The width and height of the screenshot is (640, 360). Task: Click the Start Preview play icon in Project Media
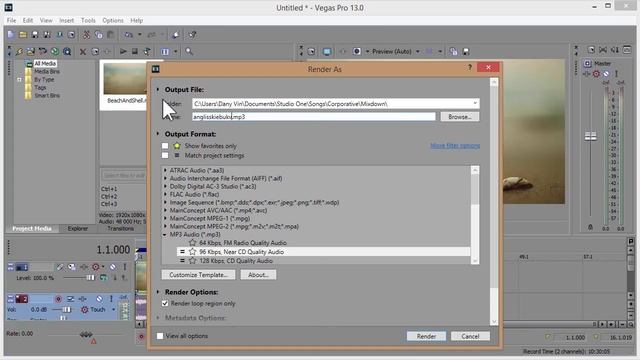(123, 51)
